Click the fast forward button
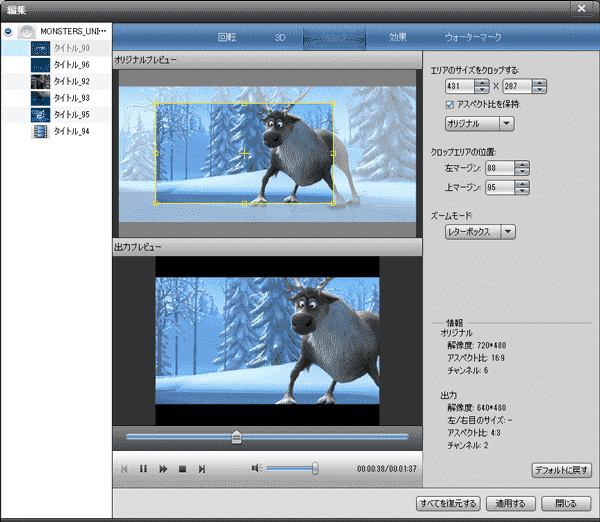 point(163,469)
